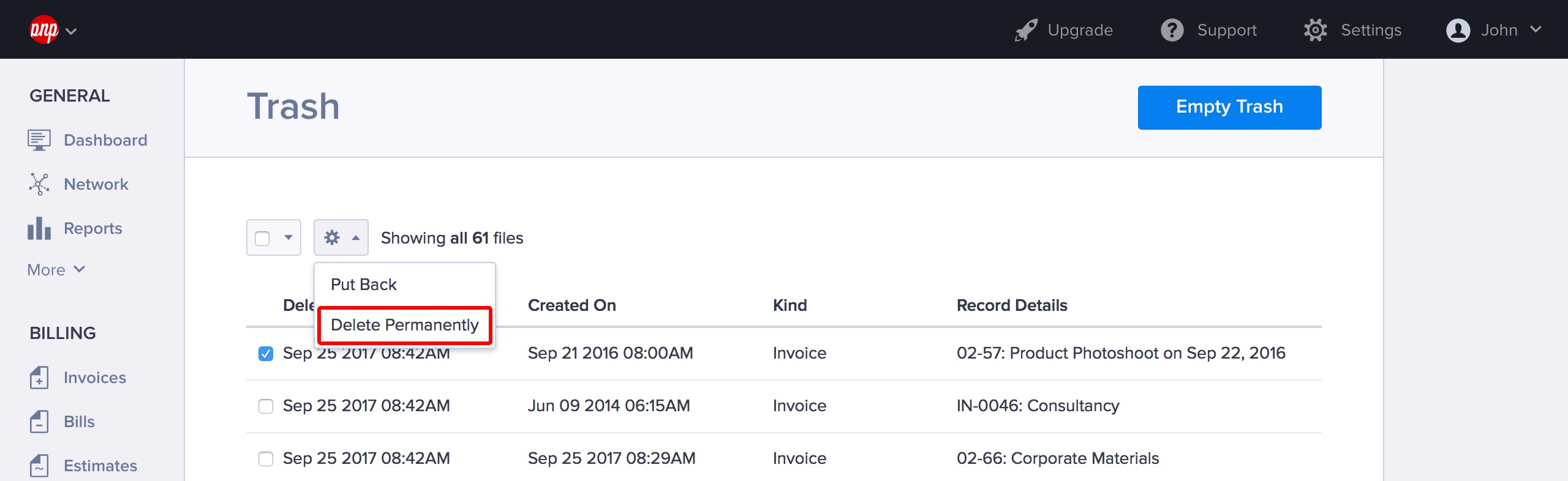Open the Estimates document icon
Viewport: 1568px width, 481px height.
coord(39,466)
